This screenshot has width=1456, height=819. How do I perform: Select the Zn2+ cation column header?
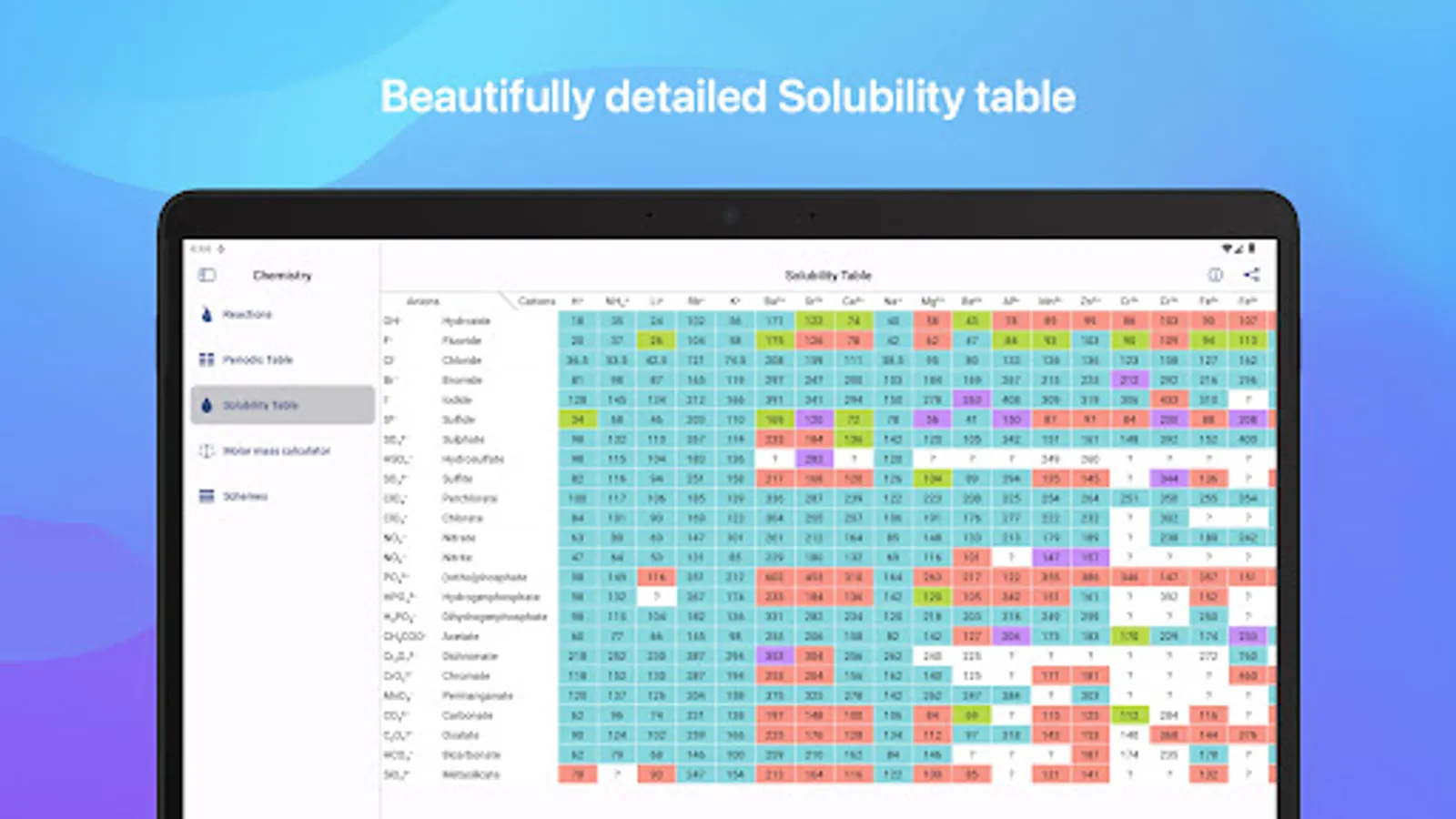tap(1090, 301)
